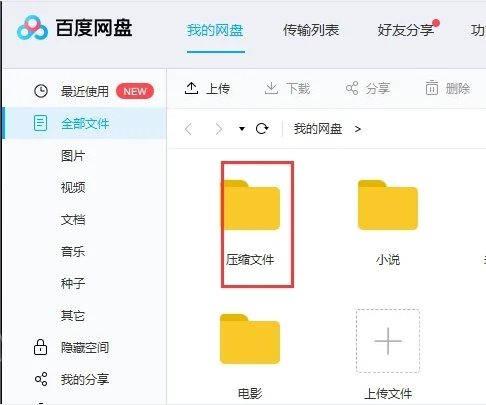Click the 百度网盘 title text
Screen dimensions: 486x405
pyautogui.click(x=94, y=28)
